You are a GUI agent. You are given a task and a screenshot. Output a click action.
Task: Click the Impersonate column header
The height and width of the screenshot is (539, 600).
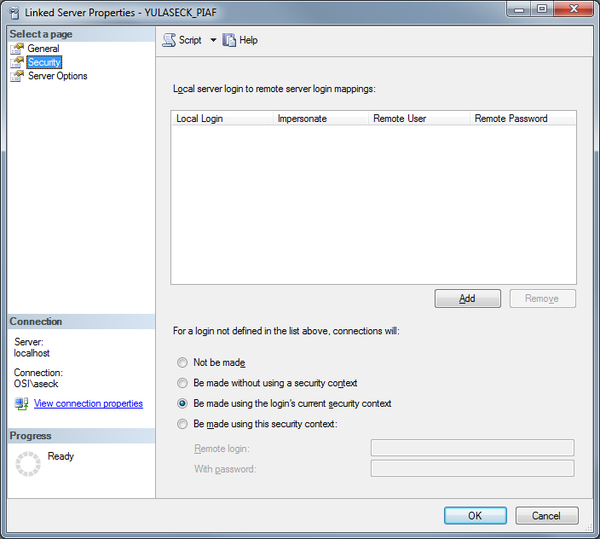321,119
